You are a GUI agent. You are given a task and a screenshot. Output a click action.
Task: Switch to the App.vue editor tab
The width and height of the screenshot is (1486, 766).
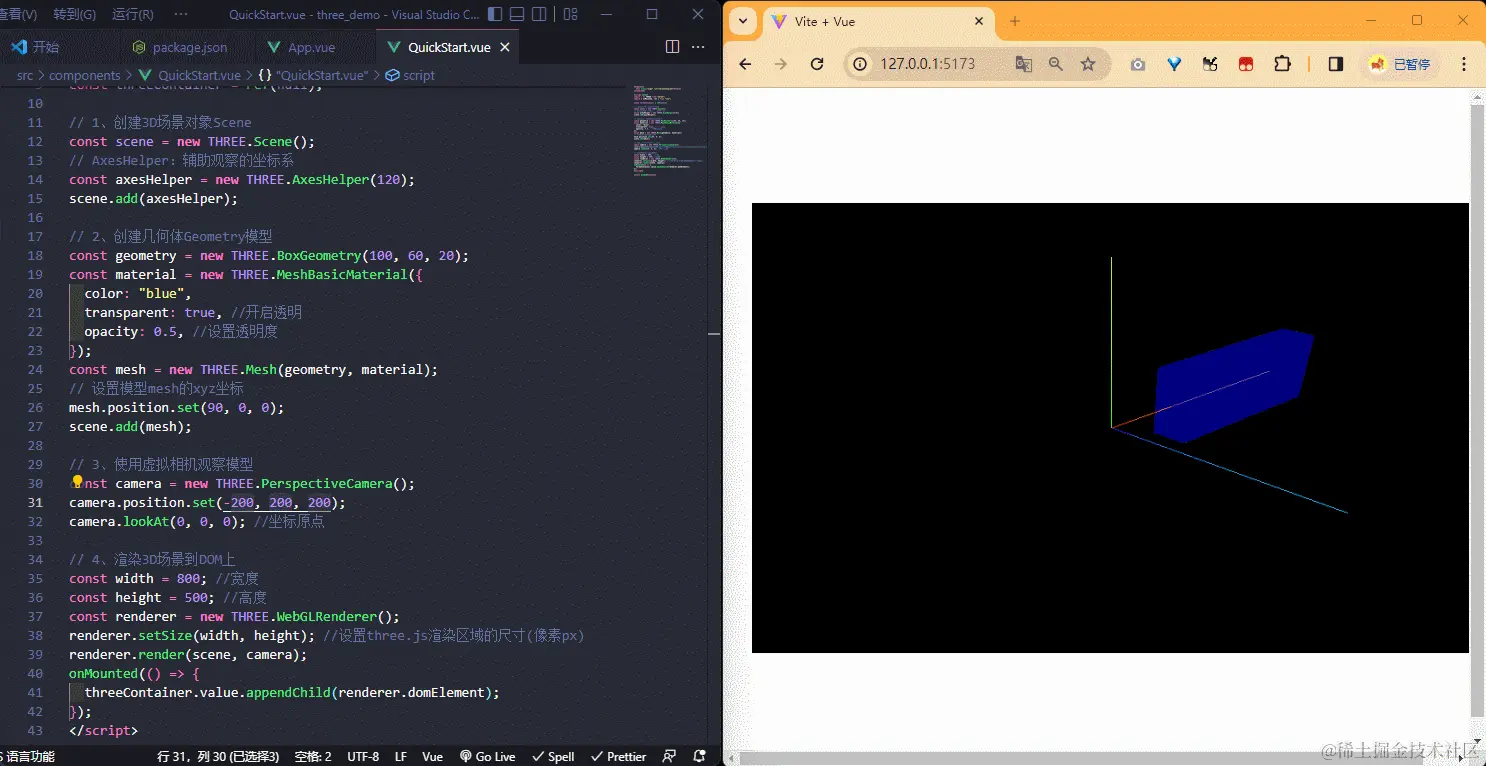(x=301, y=47)
